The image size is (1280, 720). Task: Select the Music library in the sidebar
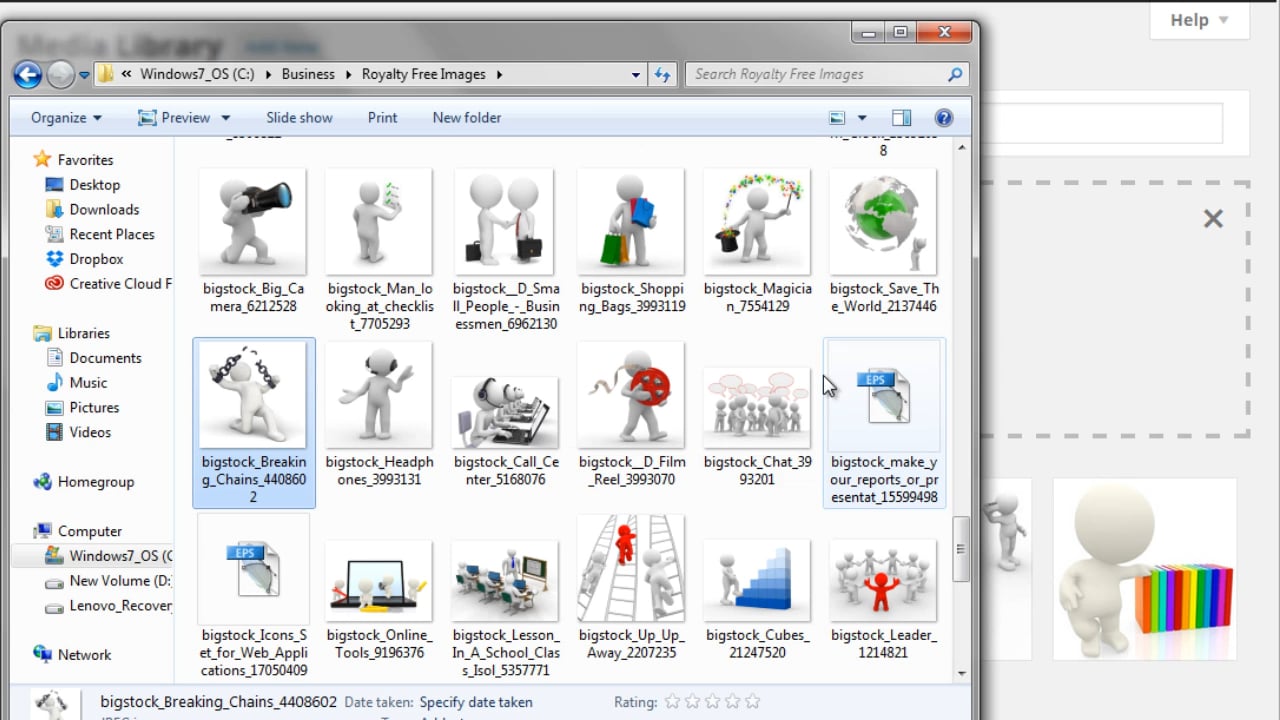[x=89, y=382]
